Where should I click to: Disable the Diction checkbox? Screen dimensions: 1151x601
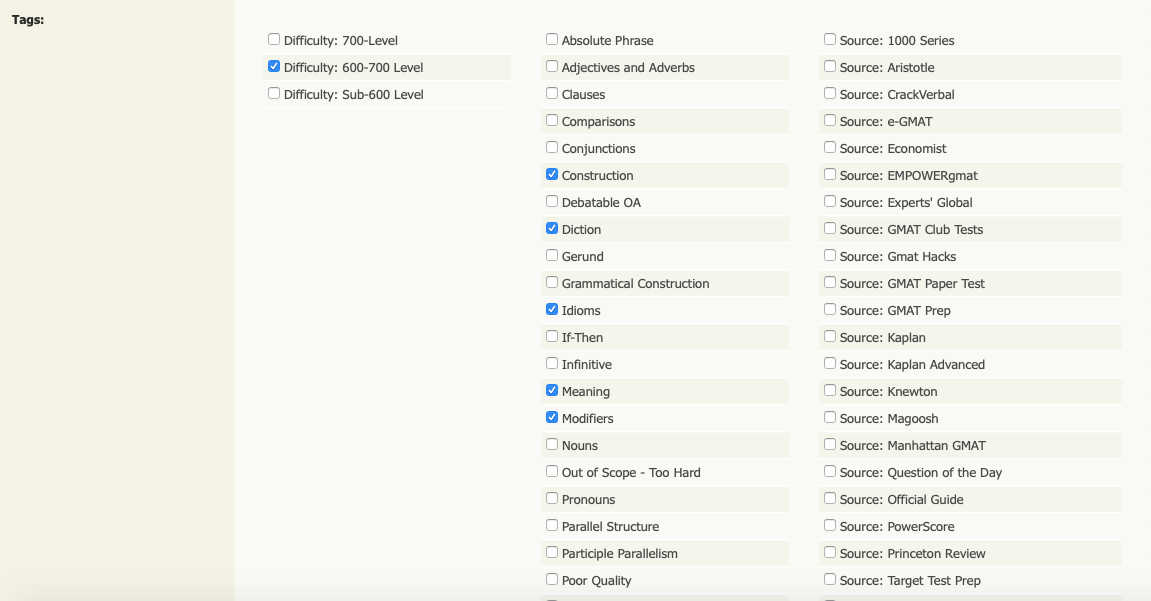click(552, 229)
